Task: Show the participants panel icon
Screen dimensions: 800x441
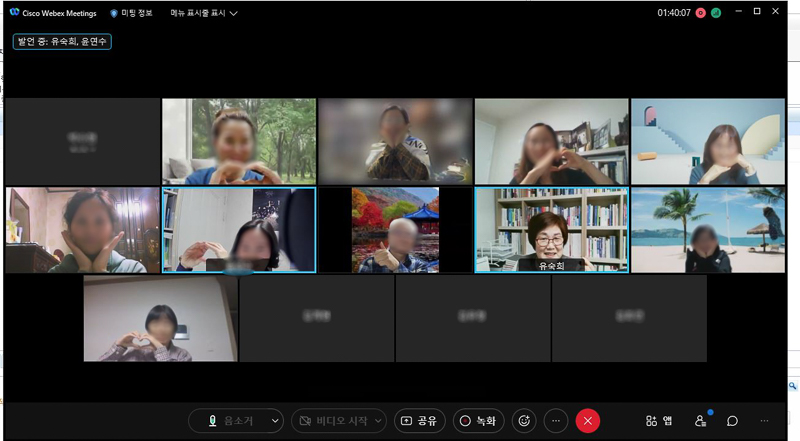Action: tap(701, 421)
